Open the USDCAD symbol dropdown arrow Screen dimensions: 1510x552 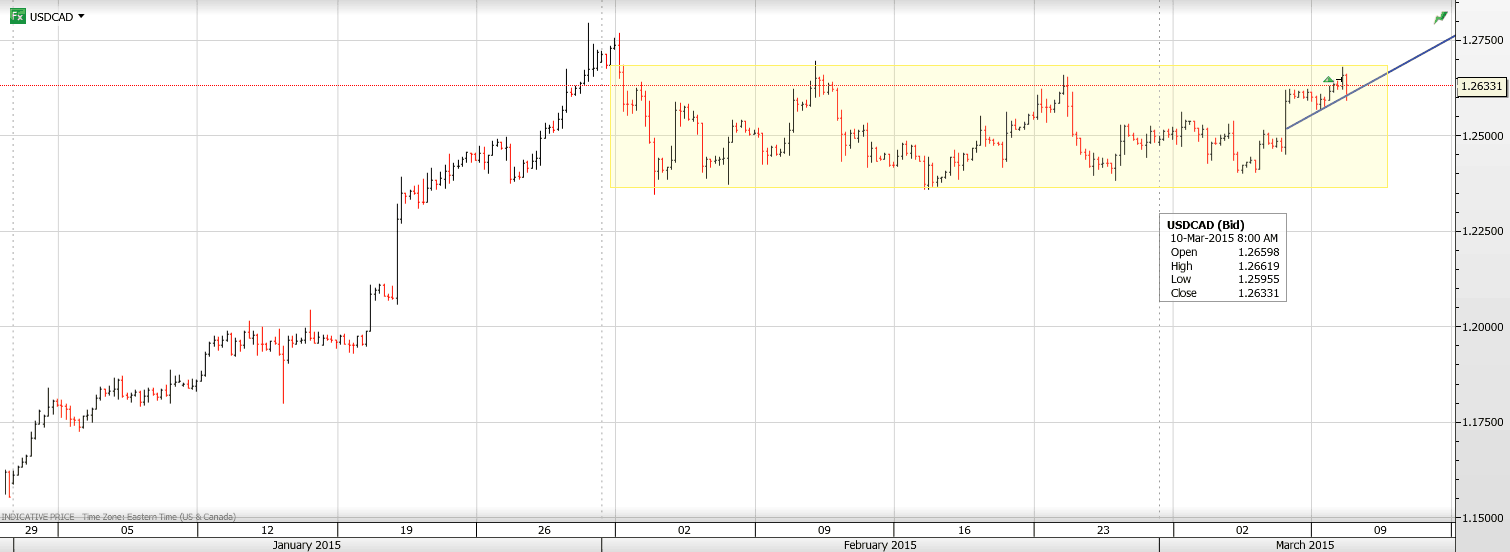81,16
